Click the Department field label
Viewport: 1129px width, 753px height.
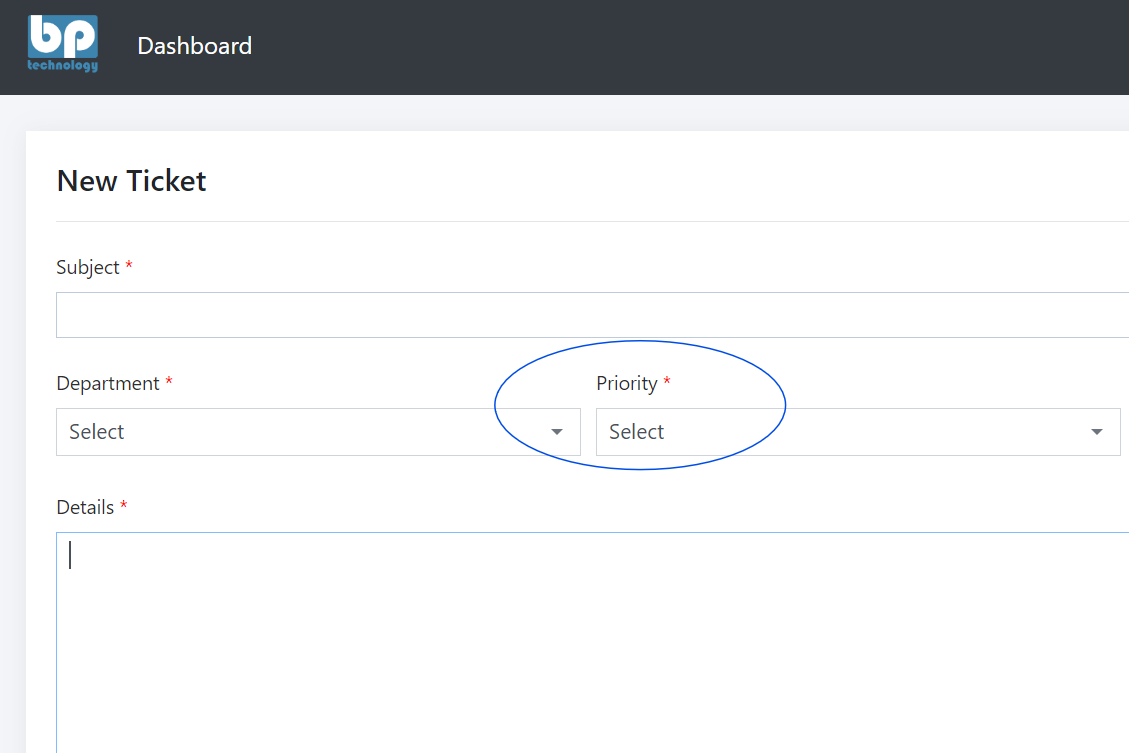click(108, 384)
